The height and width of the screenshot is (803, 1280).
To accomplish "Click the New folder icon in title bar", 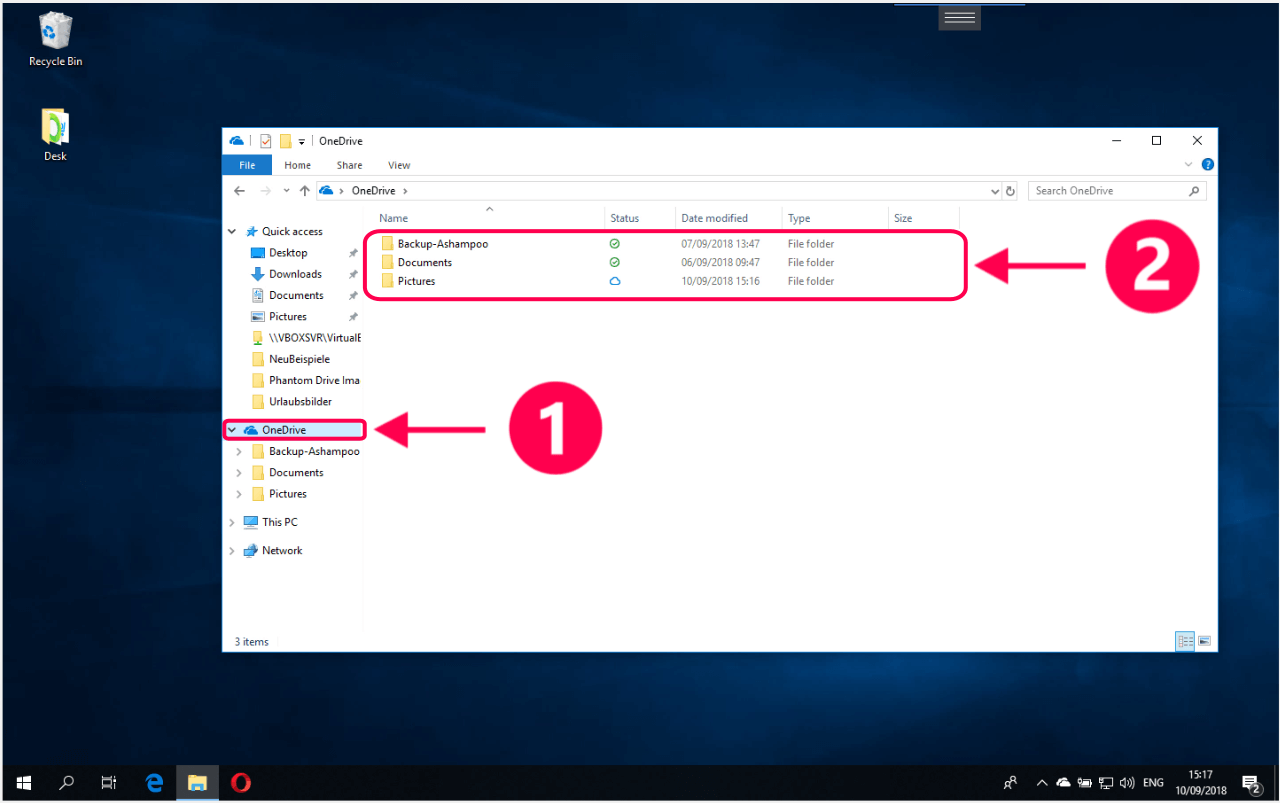I will [285, 141].
